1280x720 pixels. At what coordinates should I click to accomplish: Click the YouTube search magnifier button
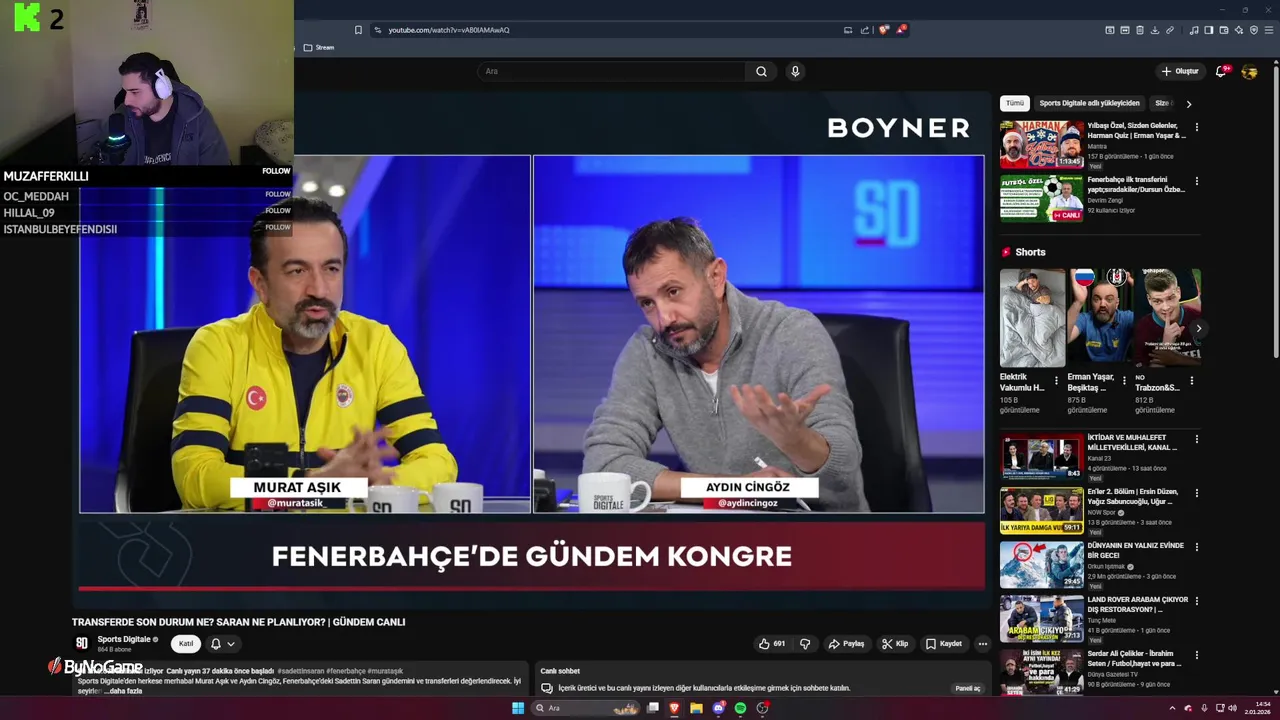coord(761,71)
